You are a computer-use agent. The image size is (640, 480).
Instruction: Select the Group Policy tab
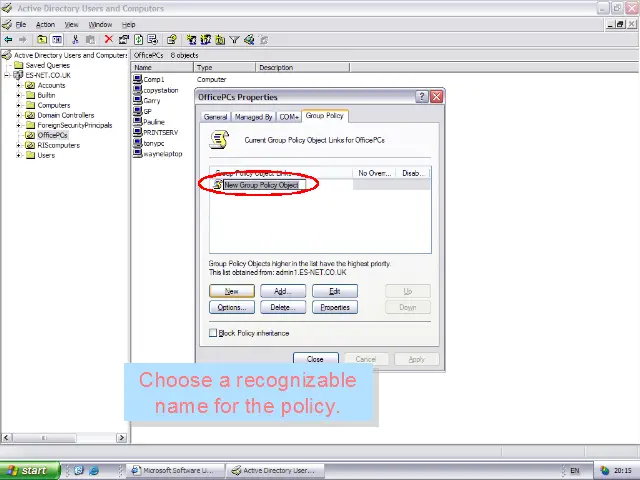[x=325, y=116]
